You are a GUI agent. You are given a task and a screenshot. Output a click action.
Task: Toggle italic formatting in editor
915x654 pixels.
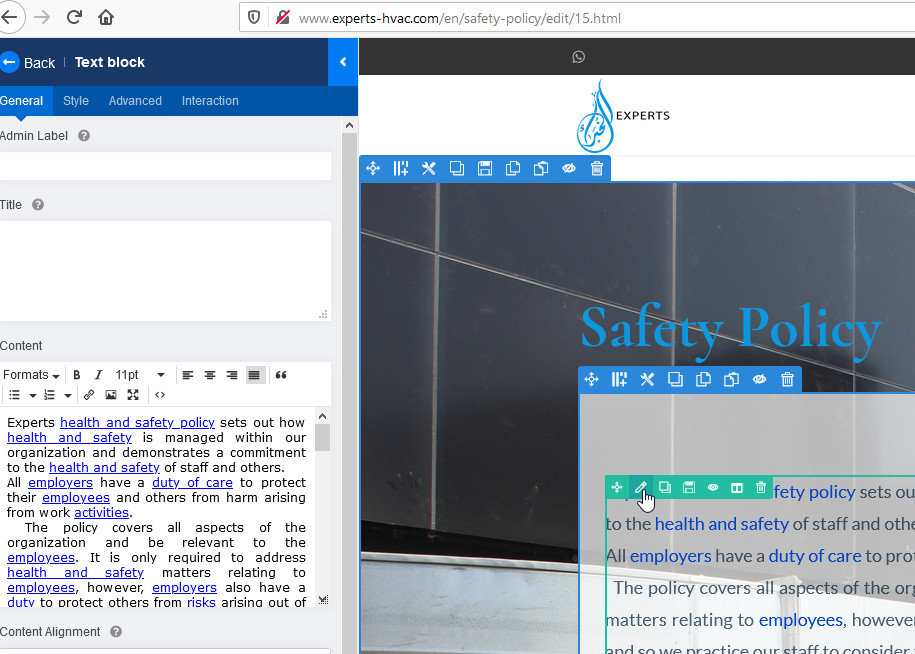(x=98, y=375)
